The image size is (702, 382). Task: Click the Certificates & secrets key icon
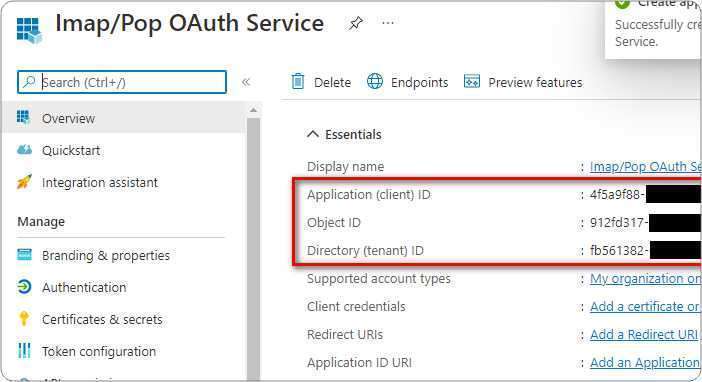[24, 318]
